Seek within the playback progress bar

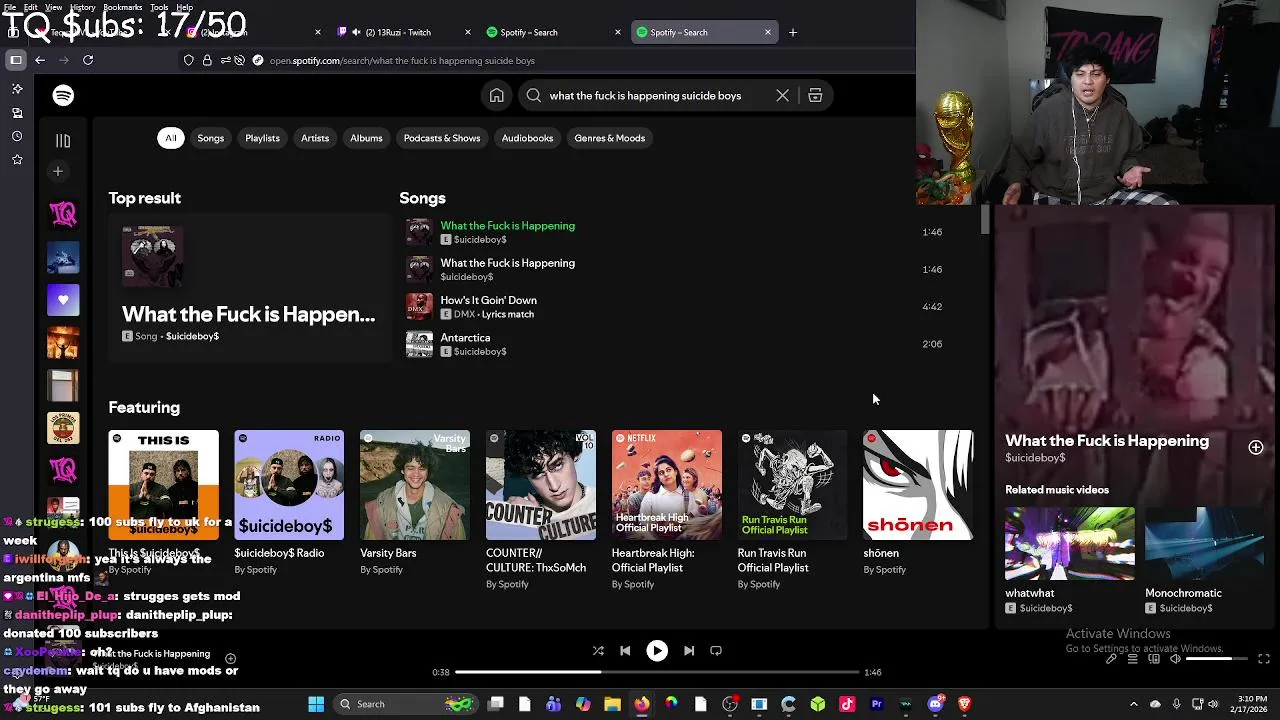click(657, 672)
